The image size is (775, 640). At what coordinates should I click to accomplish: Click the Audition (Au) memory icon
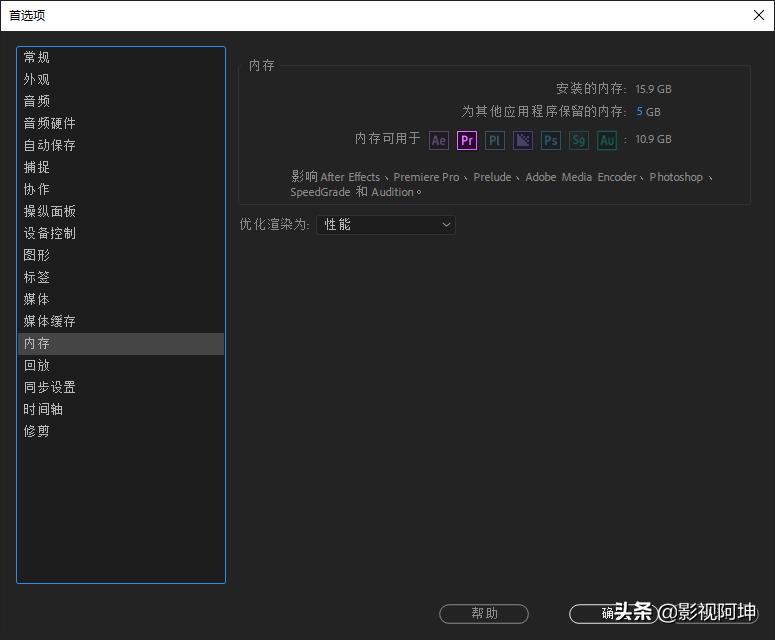point(606,140)
